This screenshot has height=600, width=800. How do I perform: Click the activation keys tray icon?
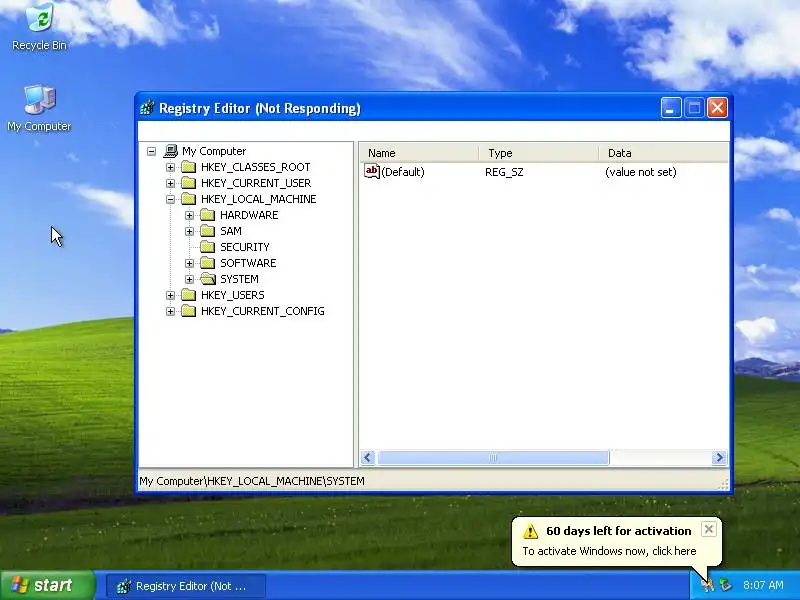[707, 585]
